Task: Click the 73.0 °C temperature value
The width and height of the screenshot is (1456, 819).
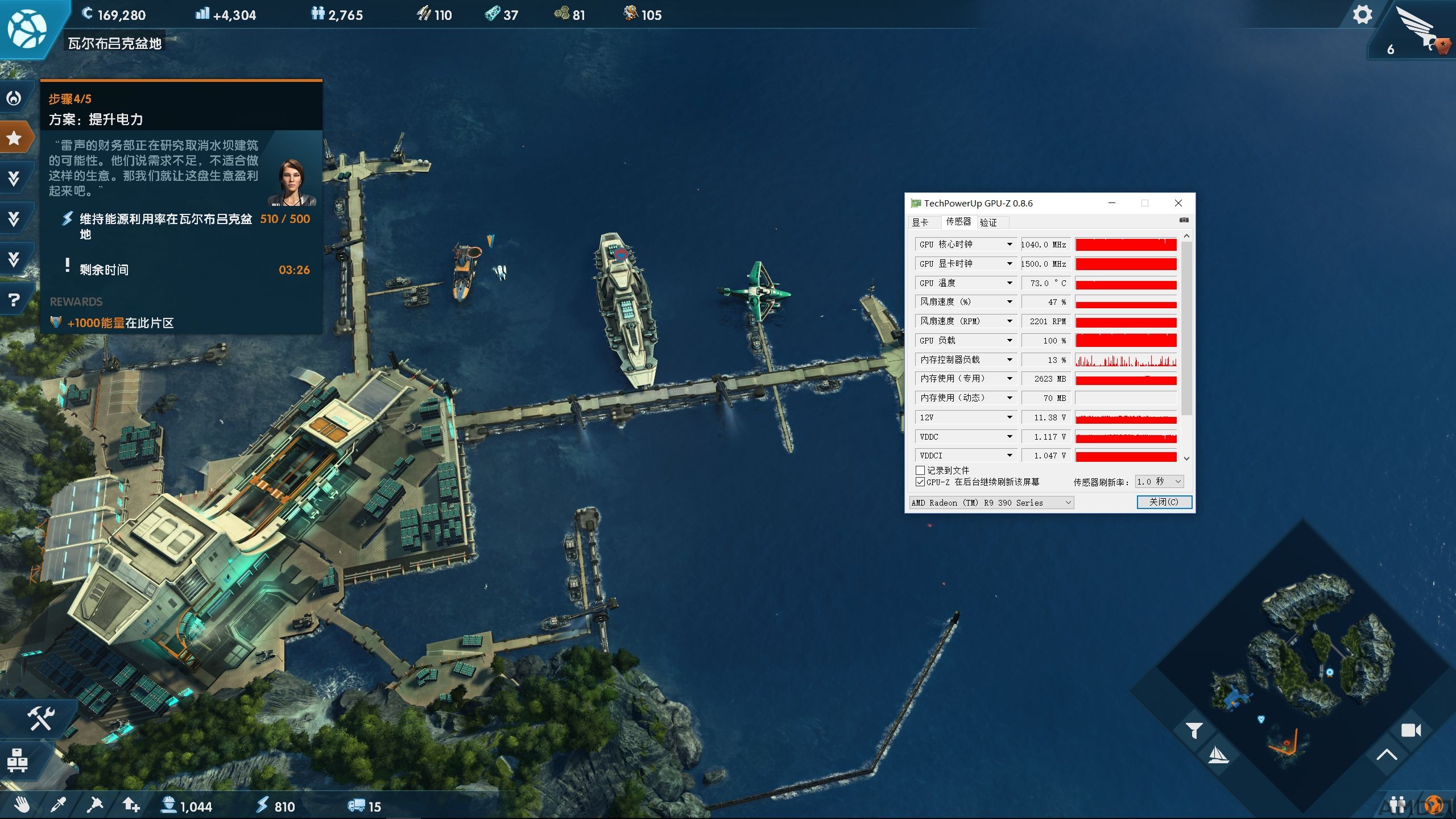Action: click(x=1045, y=283)
